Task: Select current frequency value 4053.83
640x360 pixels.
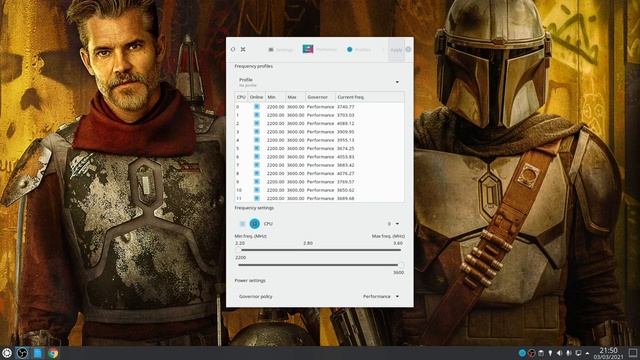Action: [346, 157]
